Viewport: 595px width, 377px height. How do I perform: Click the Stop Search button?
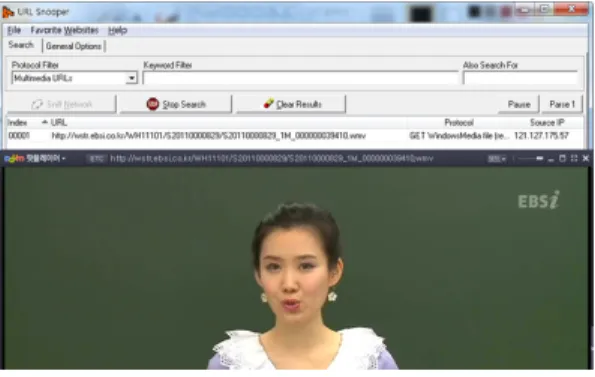pyautogui.click(x=176, y=104)
